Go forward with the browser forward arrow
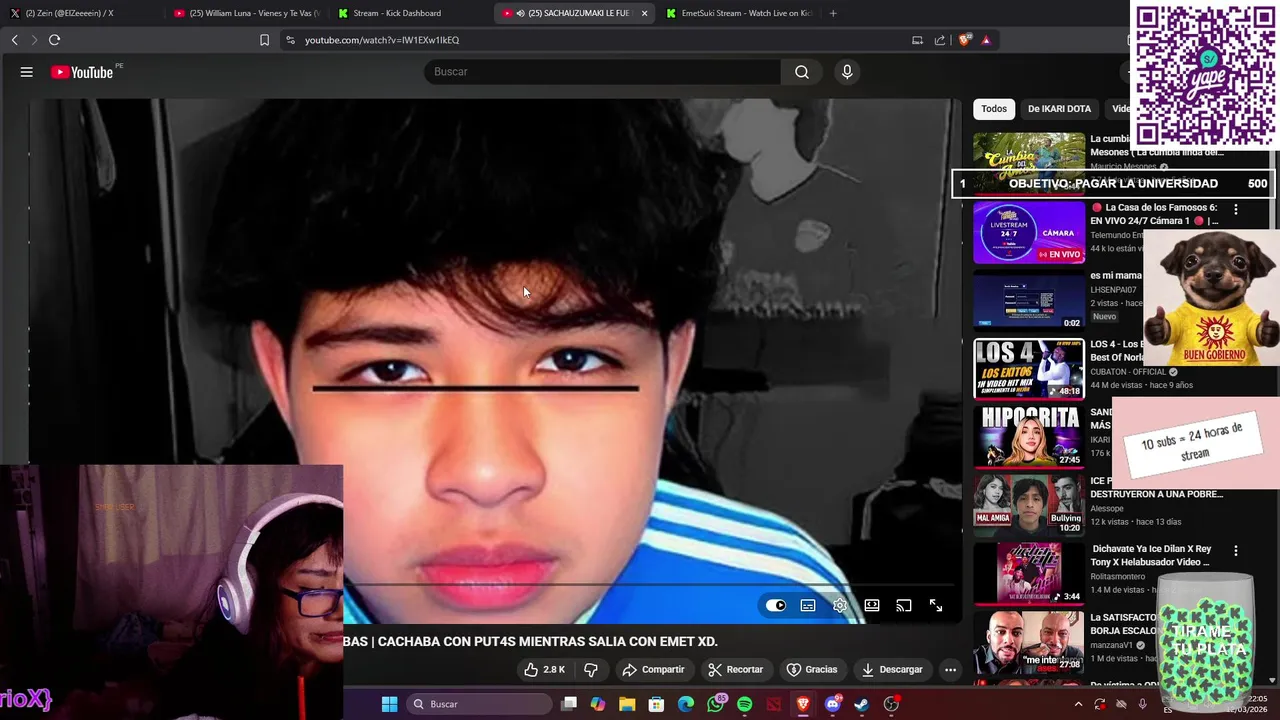 (x=34, y=40)
